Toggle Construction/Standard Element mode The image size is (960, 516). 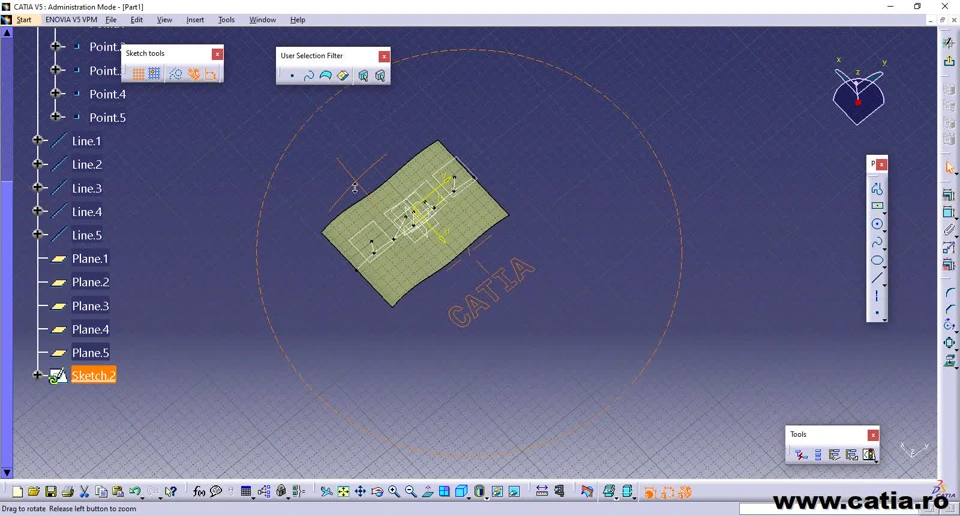176,74
